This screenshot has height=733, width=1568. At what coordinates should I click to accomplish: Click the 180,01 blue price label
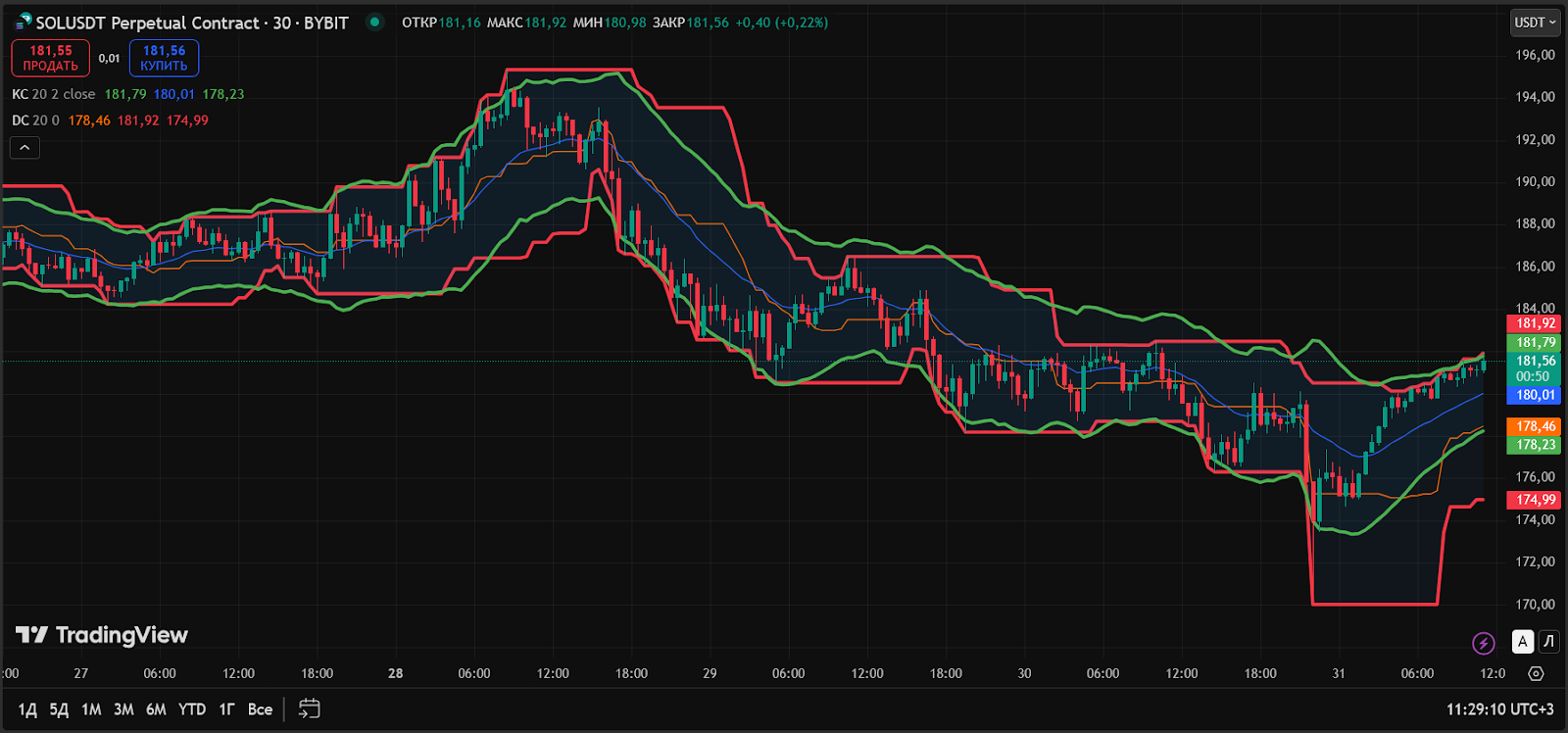click(x=1534, y=395)
